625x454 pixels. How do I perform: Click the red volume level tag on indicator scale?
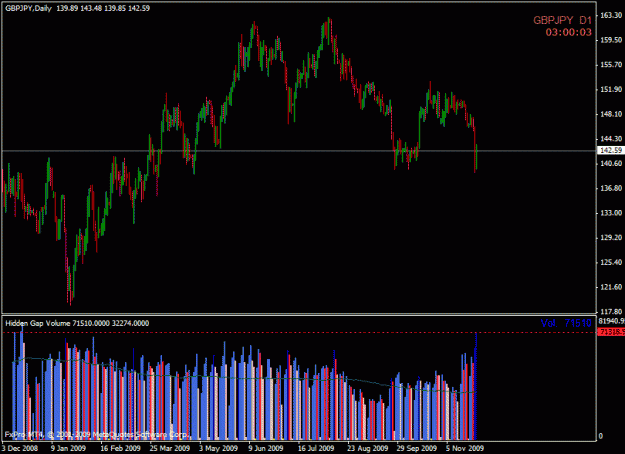click(x=611, y=332)
